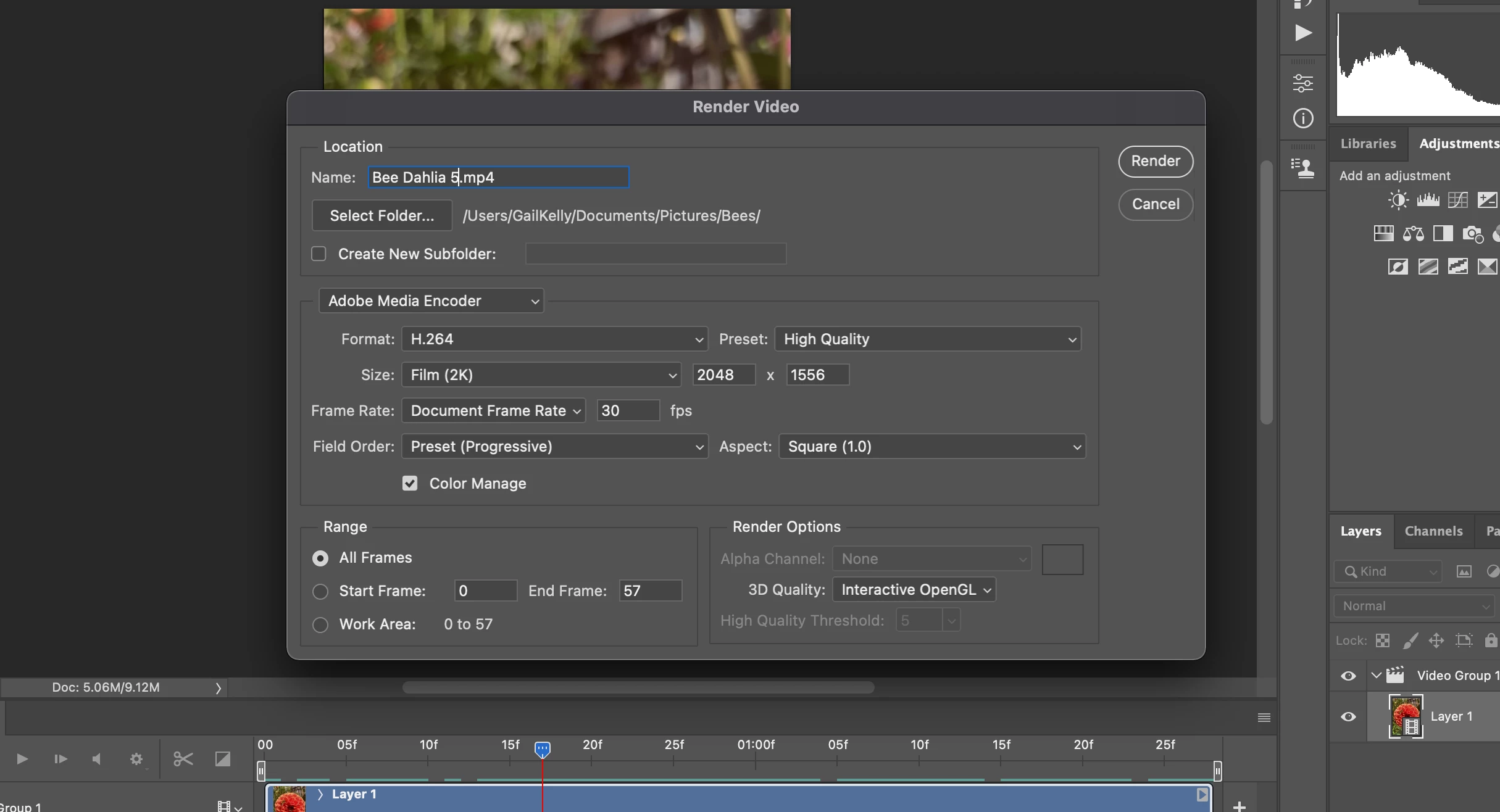Expand the Aspect Square dropdown
Viewport: 1500px width, 812px height.
[x=931, y=446]
